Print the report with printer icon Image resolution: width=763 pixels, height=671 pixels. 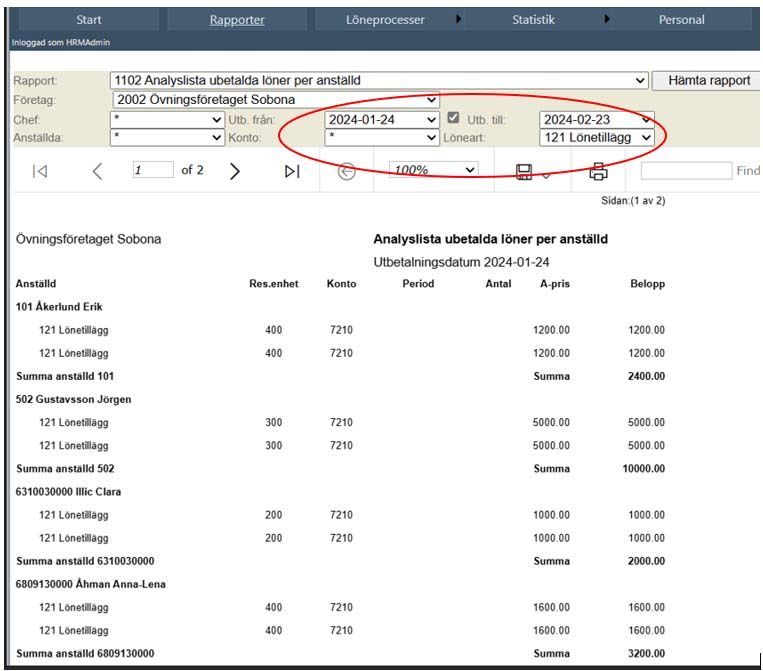[x=598, y=172]
